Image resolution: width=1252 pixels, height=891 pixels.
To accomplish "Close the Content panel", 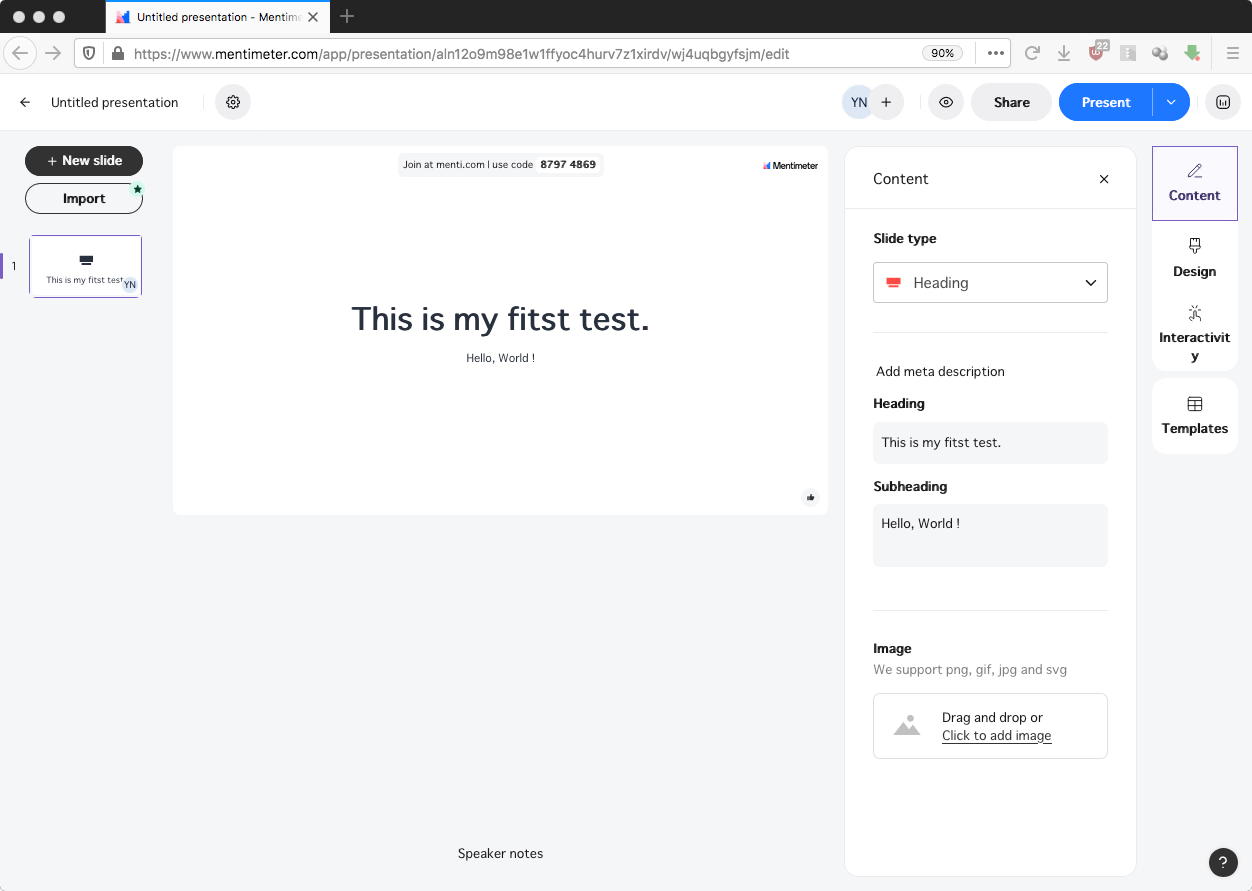I will click(x=1104, y=179).
